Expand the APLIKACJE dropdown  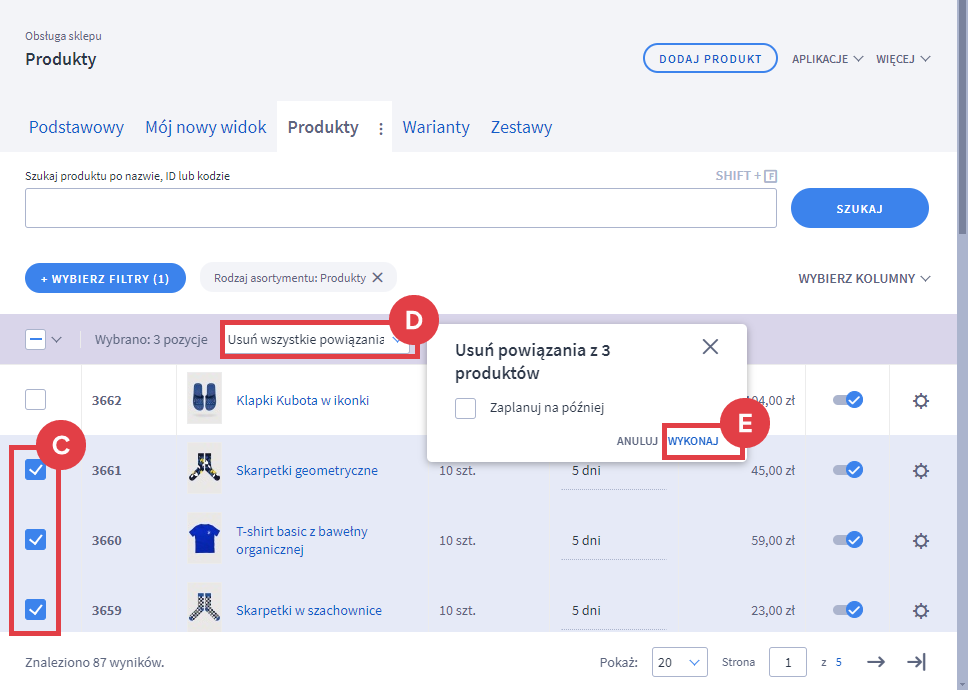[x=827, y=59]
